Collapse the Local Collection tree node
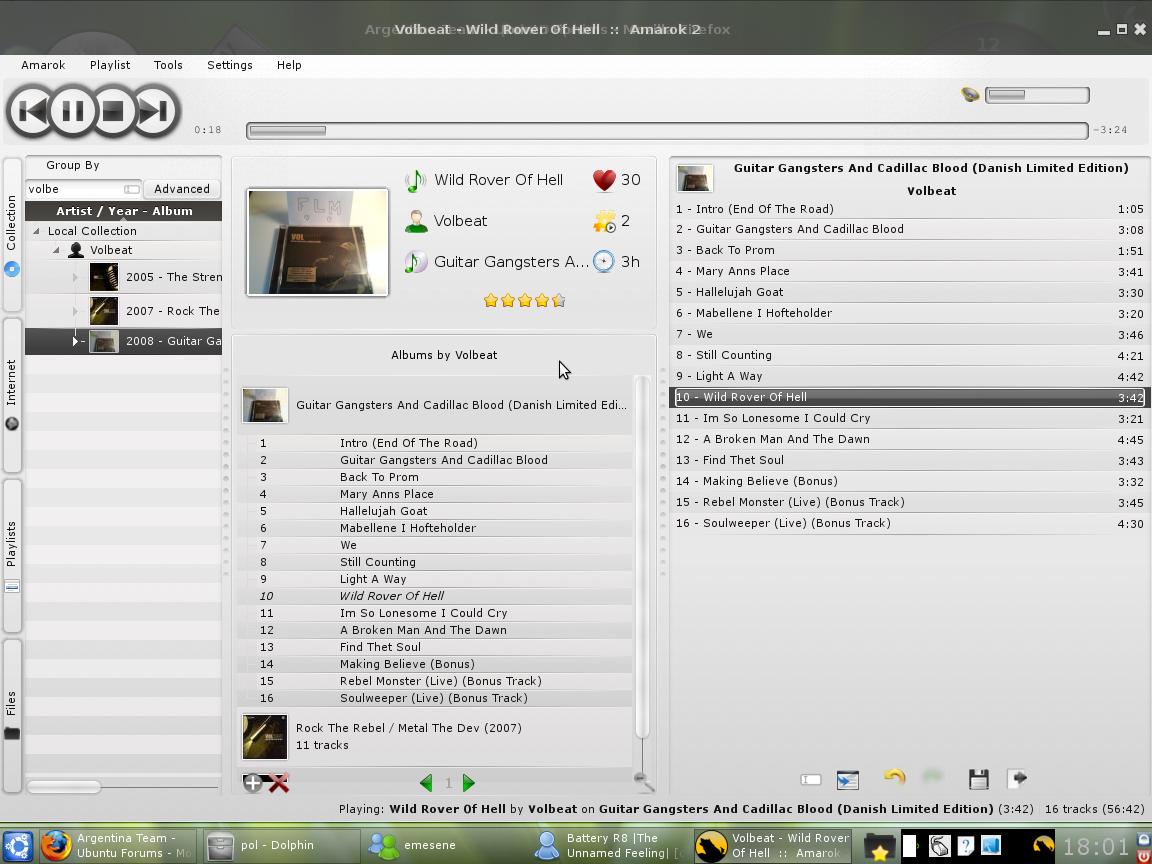1152x864 pixels. tap(36, 231)
